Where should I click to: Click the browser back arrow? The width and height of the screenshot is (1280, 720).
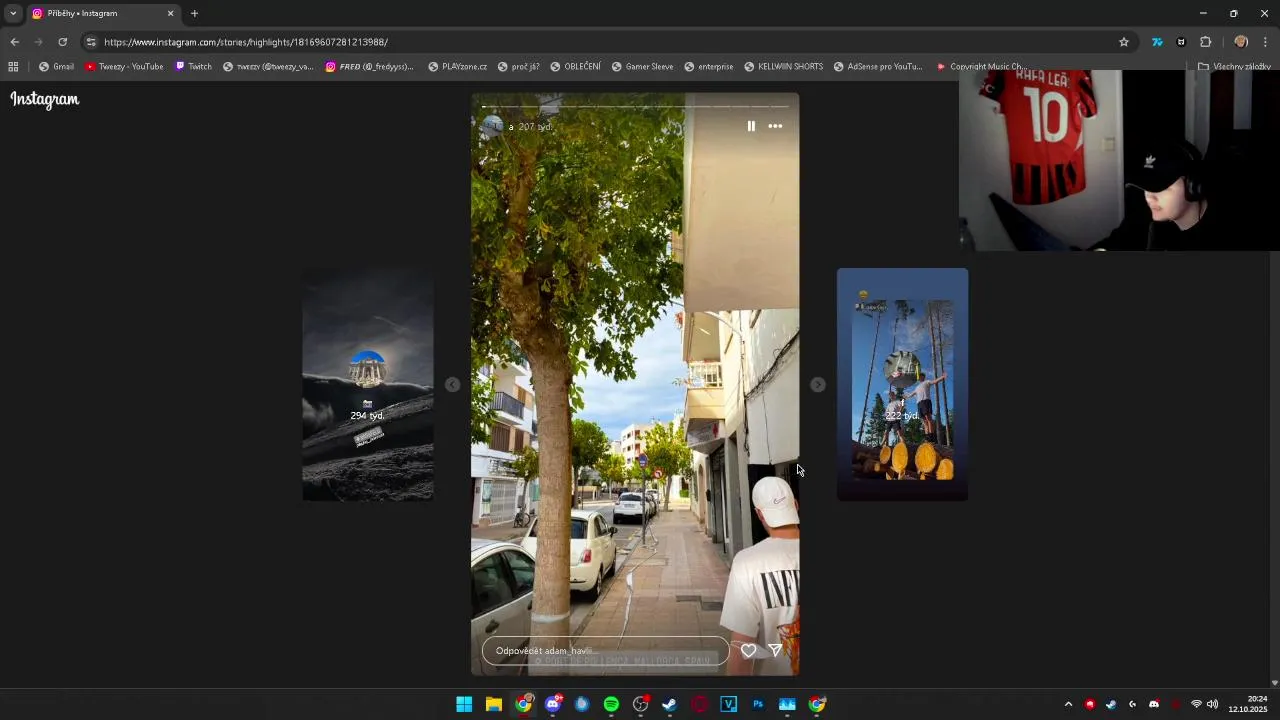click(14, 42)
